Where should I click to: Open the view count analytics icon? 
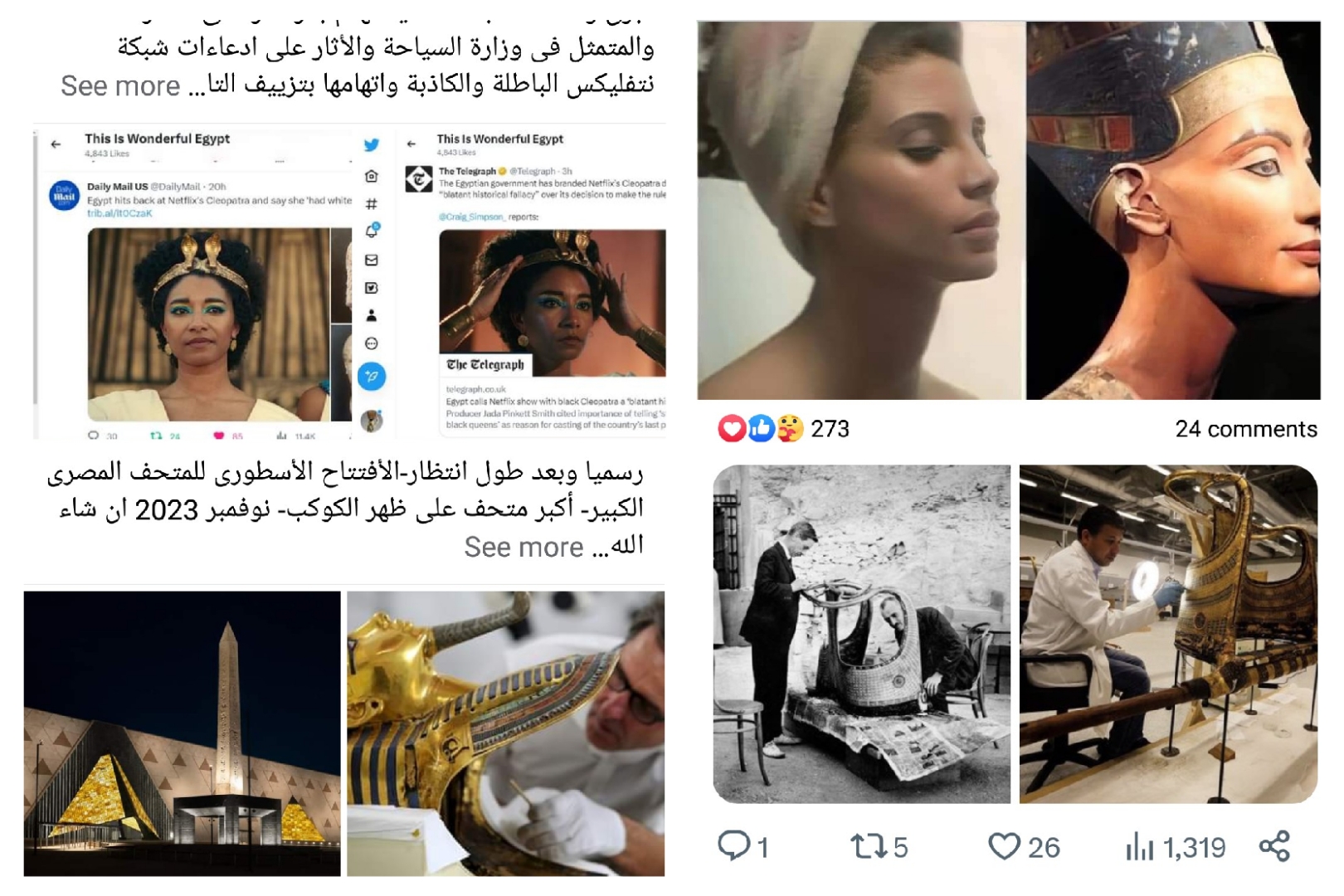[x=1140, y=848]
